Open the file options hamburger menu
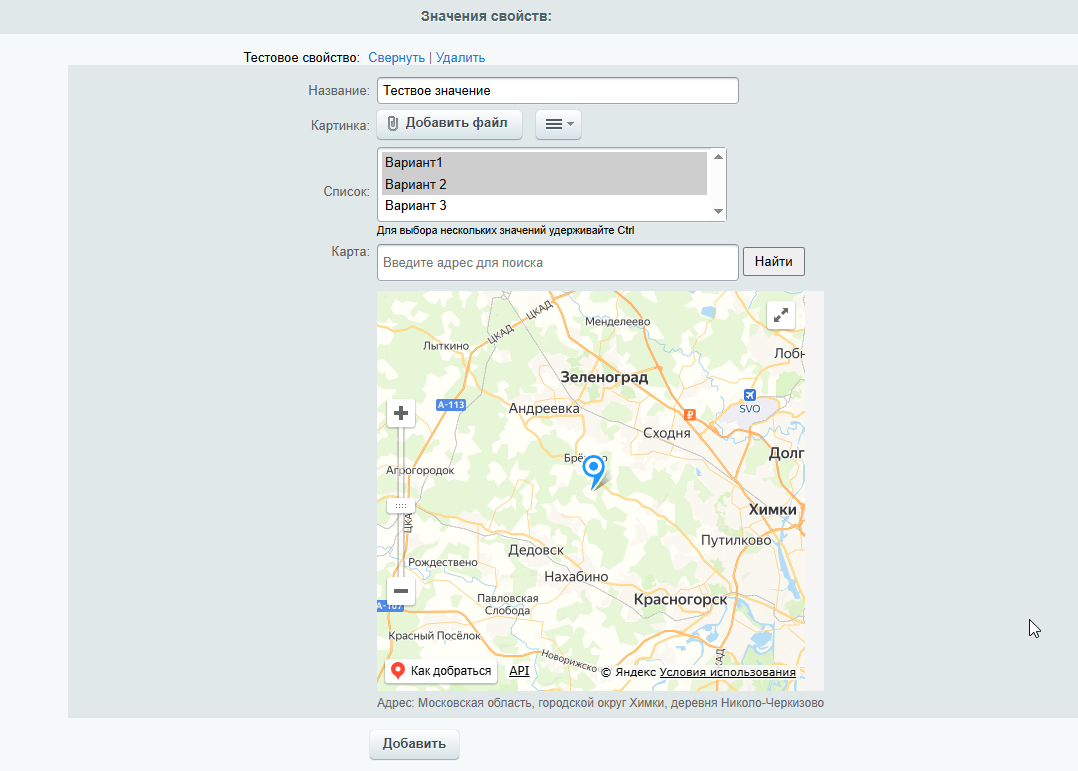This screenshot has height=771, width=1078. coord(558,124)
